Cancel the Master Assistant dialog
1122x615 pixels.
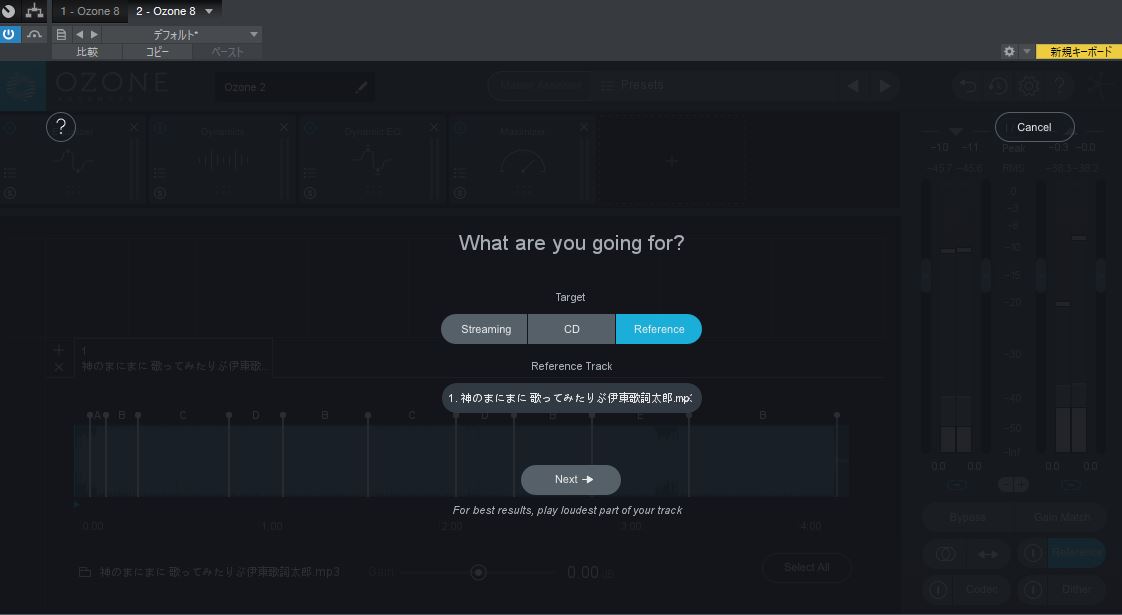1034,127
